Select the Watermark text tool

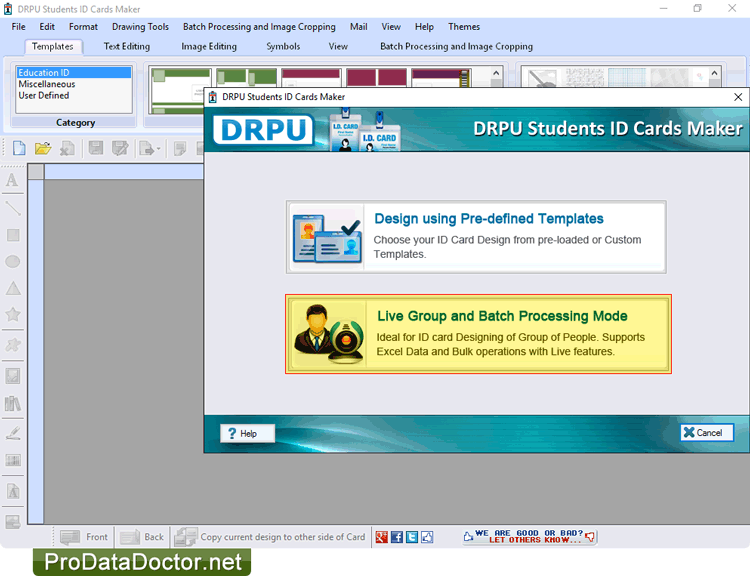click(x=12, y=491)
